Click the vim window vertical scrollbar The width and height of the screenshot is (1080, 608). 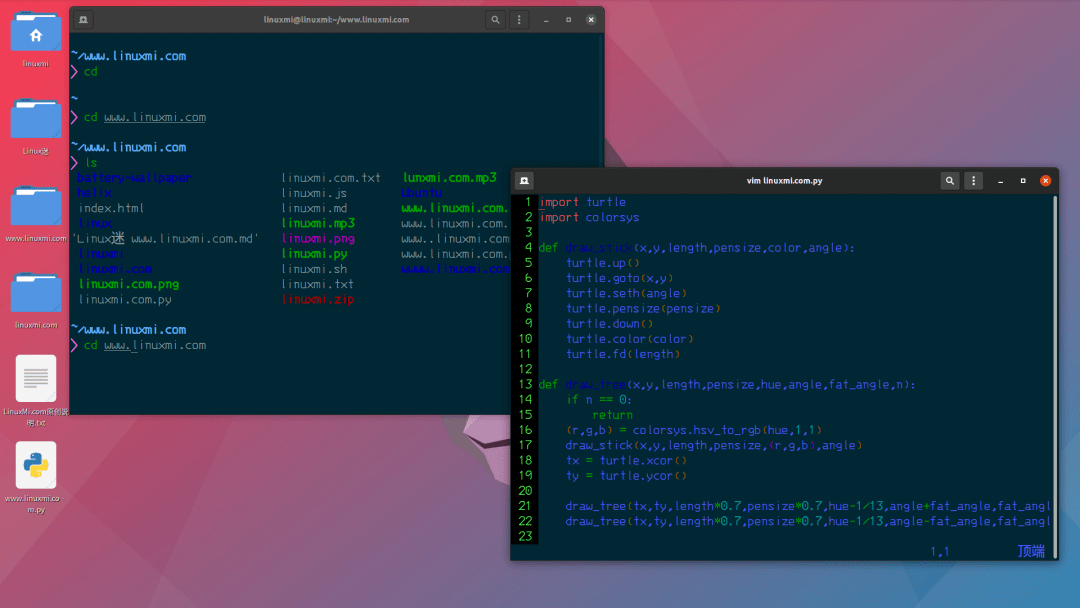point(1055,375)
